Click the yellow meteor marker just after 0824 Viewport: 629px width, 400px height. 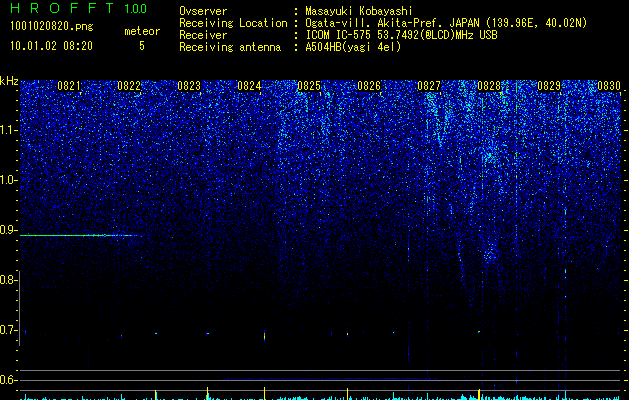tap(264, 393)
